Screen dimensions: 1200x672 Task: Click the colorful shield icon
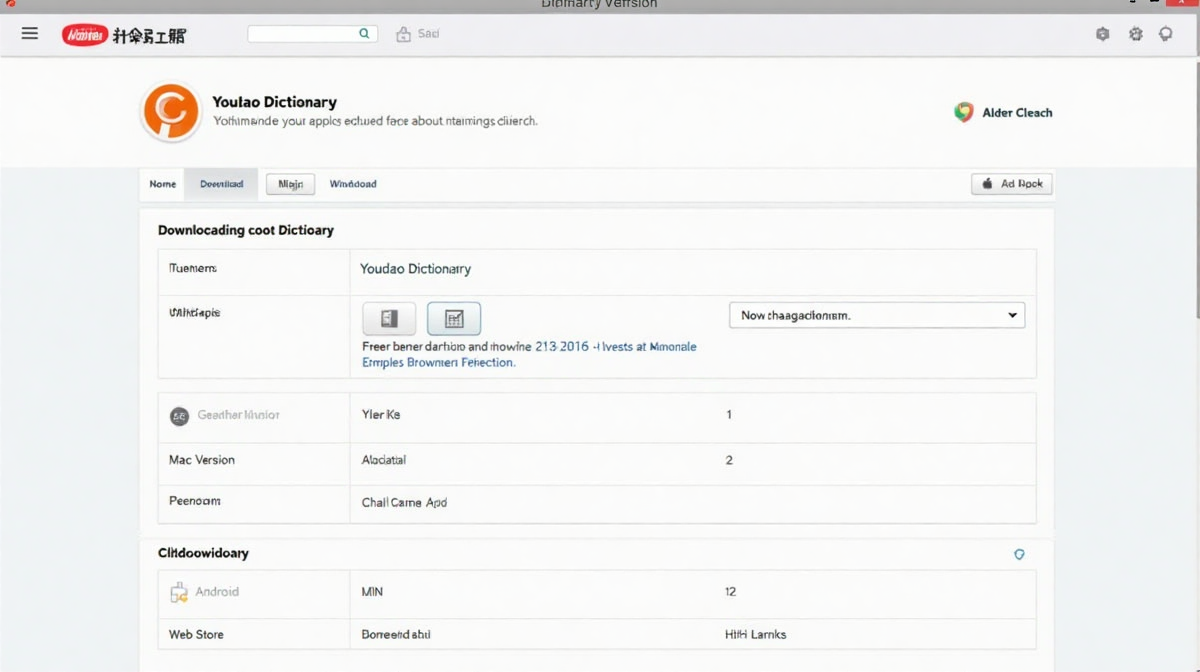[x=963, y=113]
